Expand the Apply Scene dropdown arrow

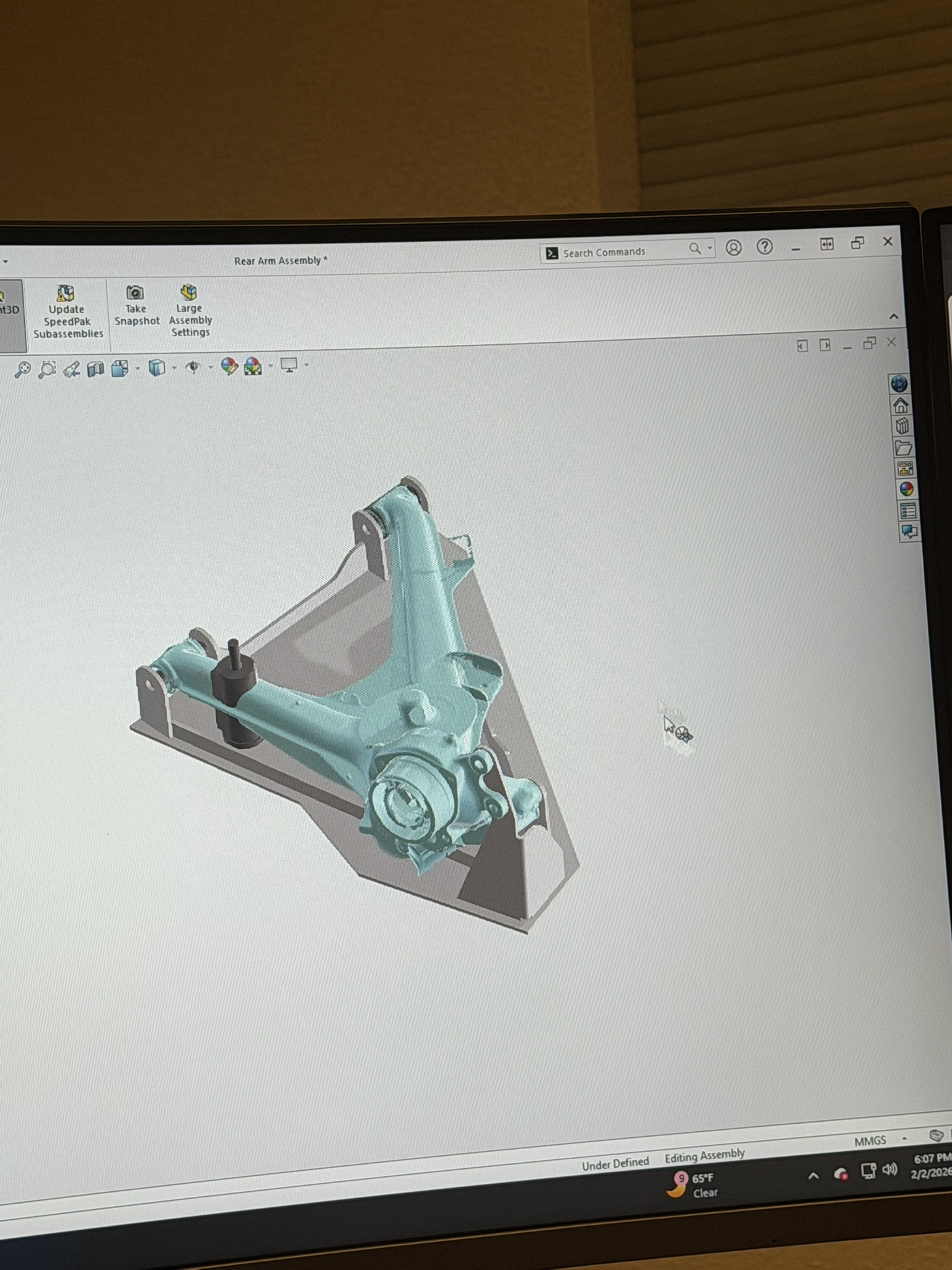[271, 366]
